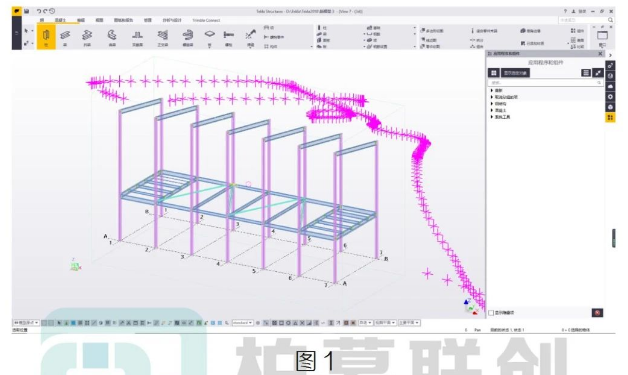Screen dimensions: 628x375
Task: Expand the fourth tree group in the components panel
Action: (x=492, y=110)
